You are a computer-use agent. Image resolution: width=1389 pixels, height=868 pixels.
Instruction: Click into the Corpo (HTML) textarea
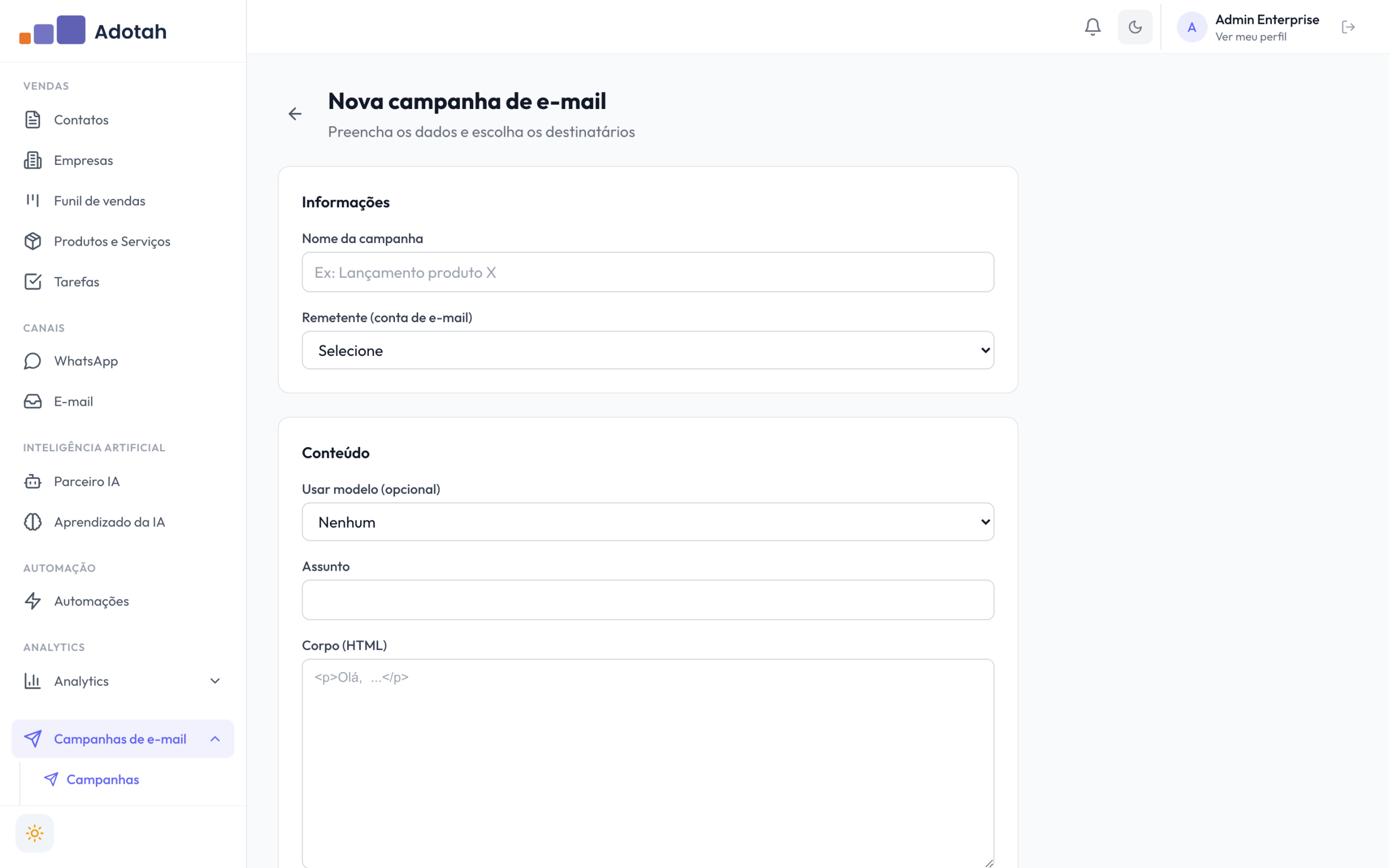pos(647,763)
